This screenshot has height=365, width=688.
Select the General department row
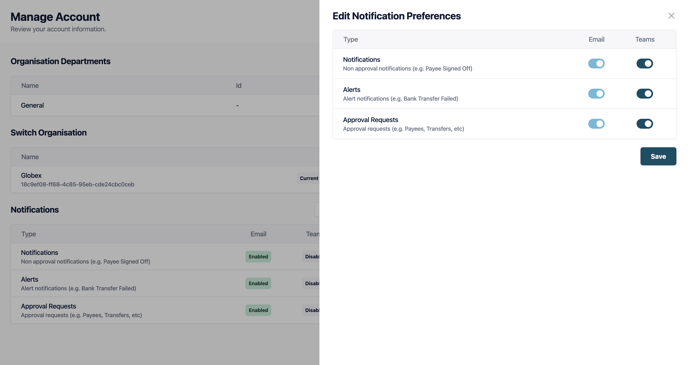click(165, 105)
